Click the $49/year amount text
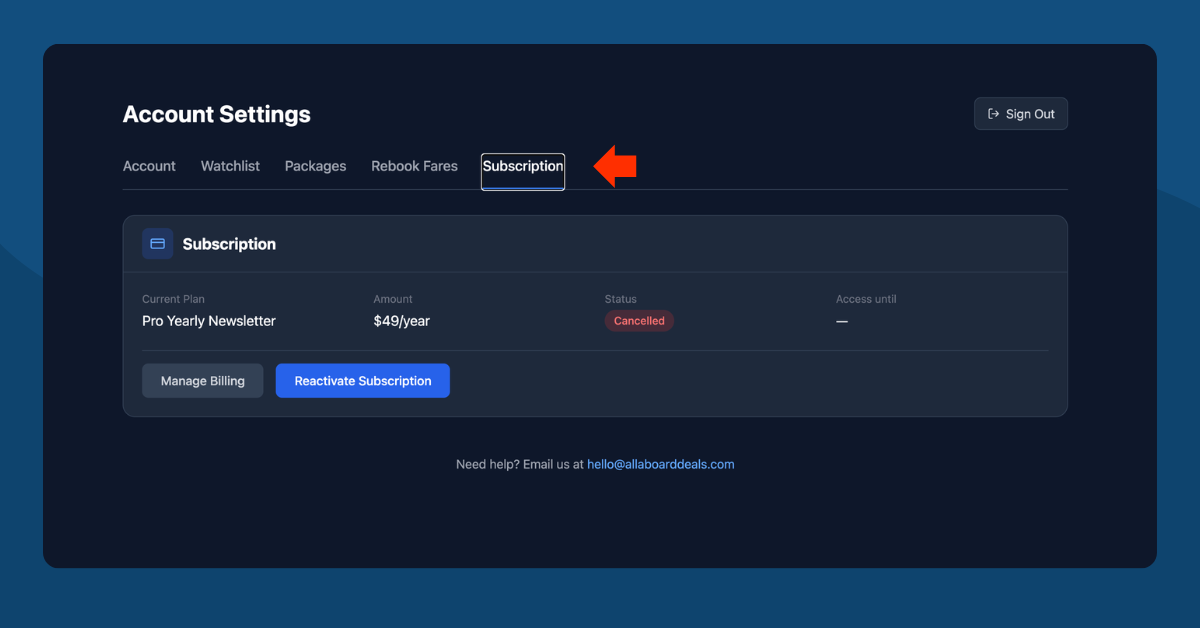1200x628 pixels. [x=401, y=320]
